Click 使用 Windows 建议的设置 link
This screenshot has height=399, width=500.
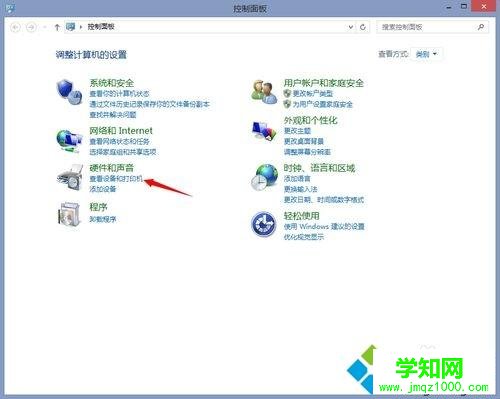(x=324, y=227)
